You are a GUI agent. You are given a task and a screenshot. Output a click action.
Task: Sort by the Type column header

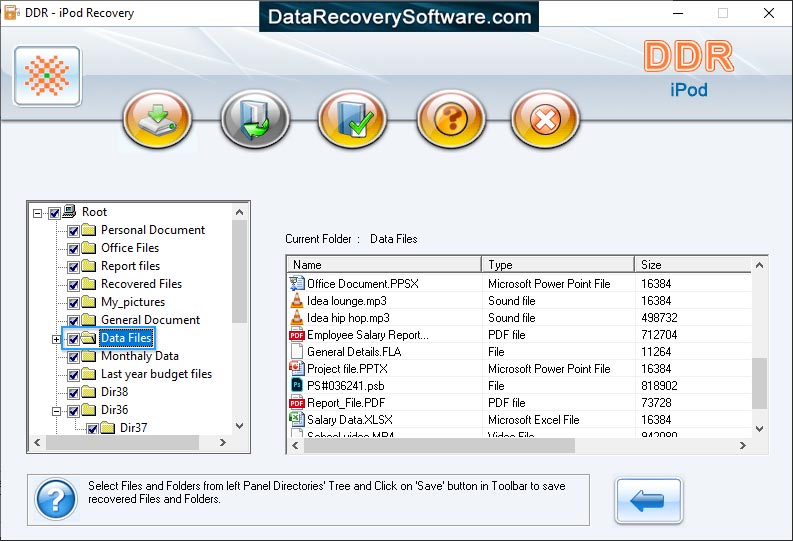[558, 264]
